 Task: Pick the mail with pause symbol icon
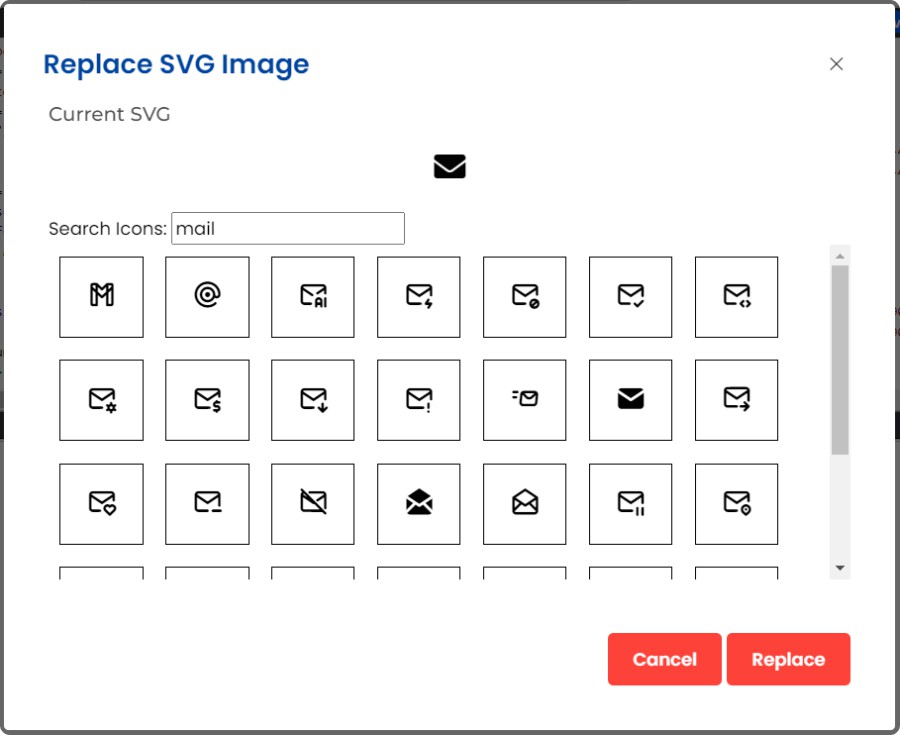click(x=631, y=504)
